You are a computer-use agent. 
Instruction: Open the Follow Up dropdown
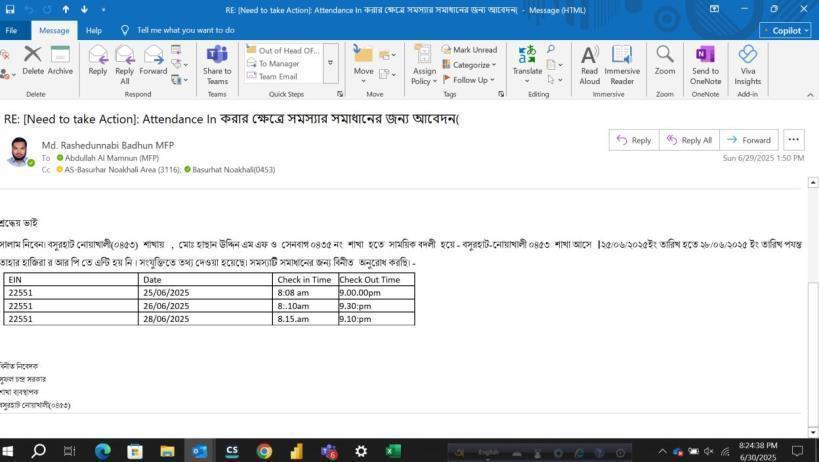click(469, 80)
